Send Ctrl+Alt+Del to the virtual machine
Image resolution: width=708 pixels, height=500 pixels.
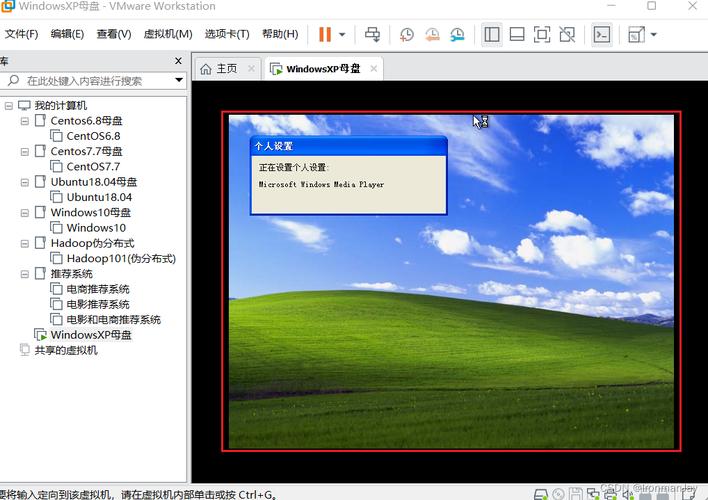[373, 34]
